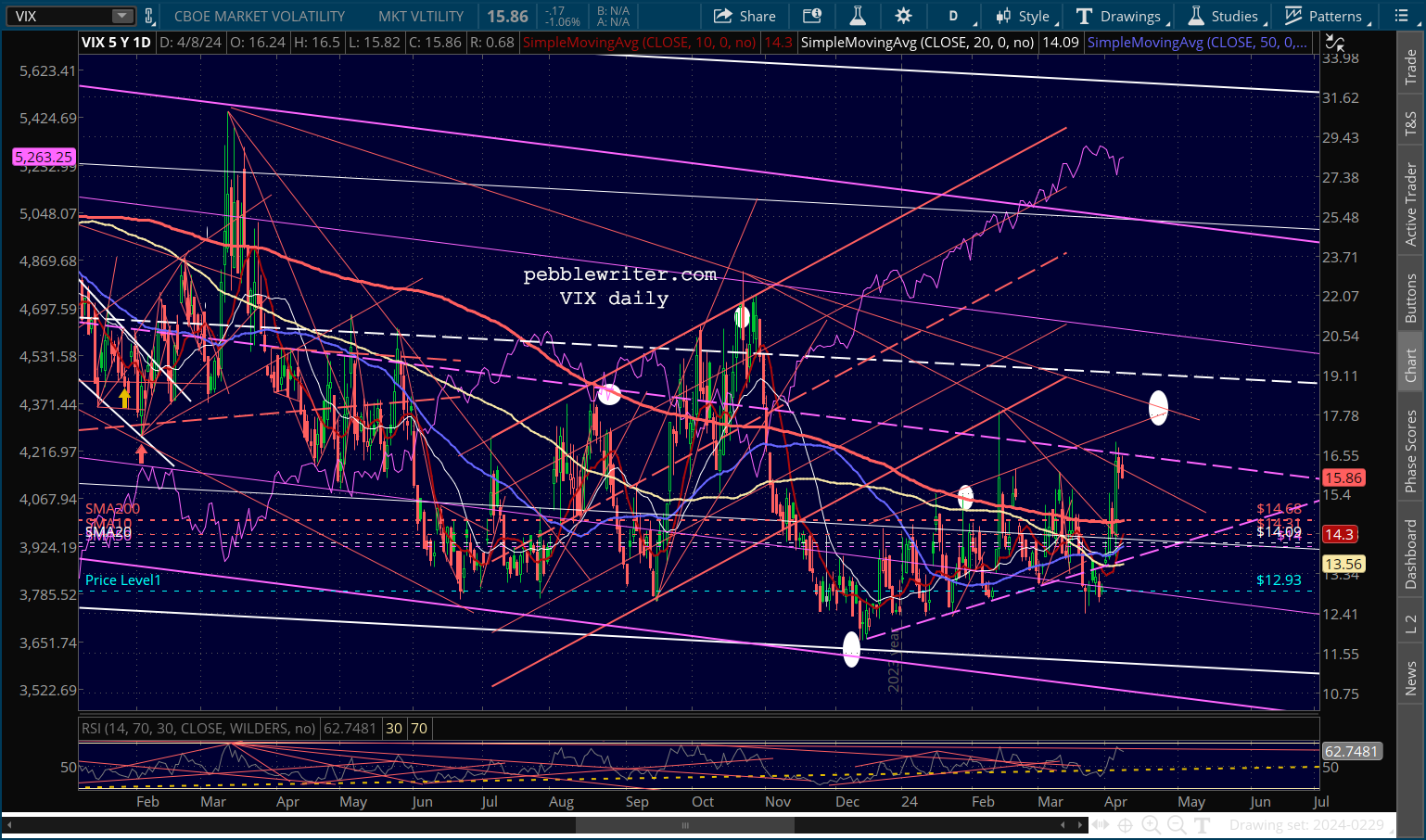Image resolution: width=1426 pixels, height=840 pixels.
Task: Open chart settings gear icon
Action: 903,16
